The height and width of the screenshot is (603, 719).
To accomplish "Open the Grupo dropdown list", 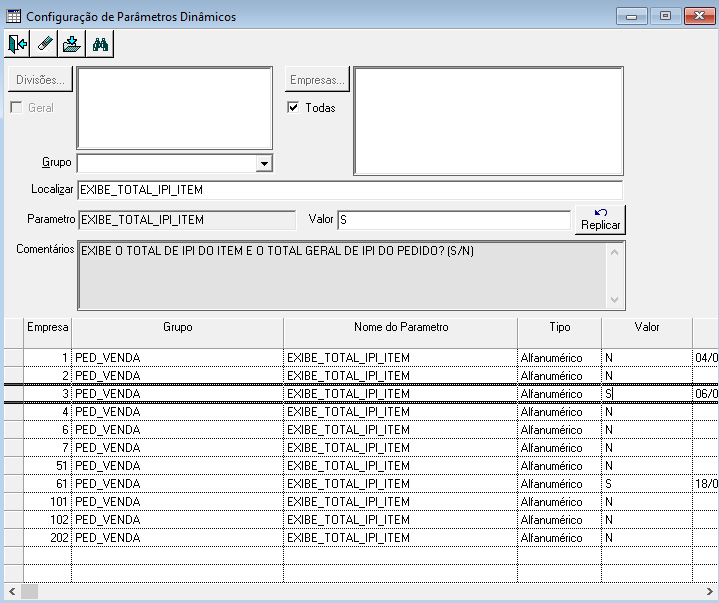I will click(264, 163).
